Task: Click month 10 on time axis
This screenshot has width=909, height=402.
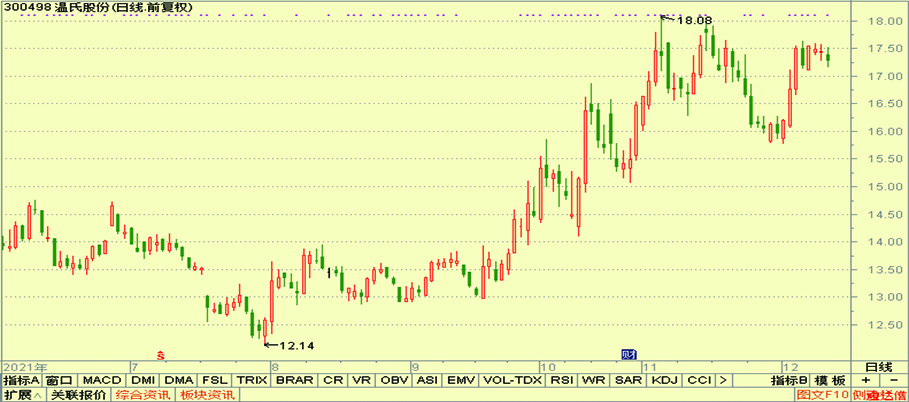Action: coord(546,367)
